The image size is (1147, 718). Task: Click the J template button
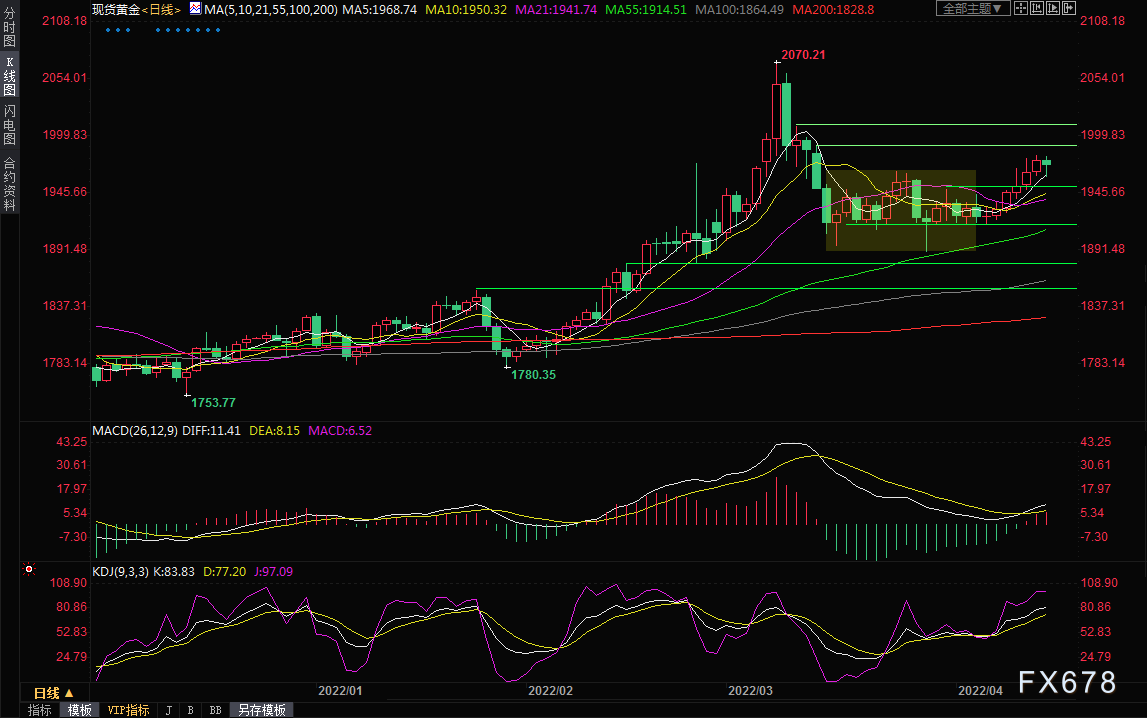(x=169, y=710)
